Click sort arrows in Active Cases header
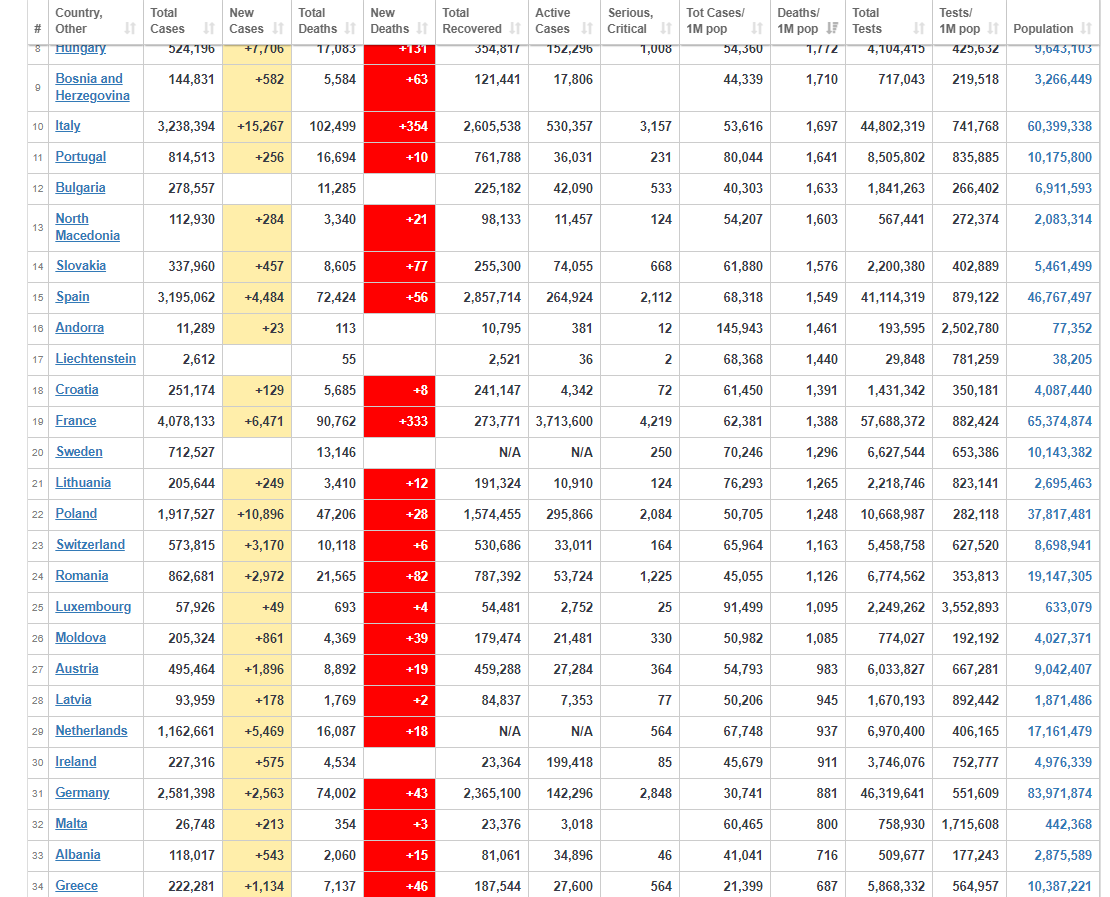 pyautogui.click(x=587, y=29)
